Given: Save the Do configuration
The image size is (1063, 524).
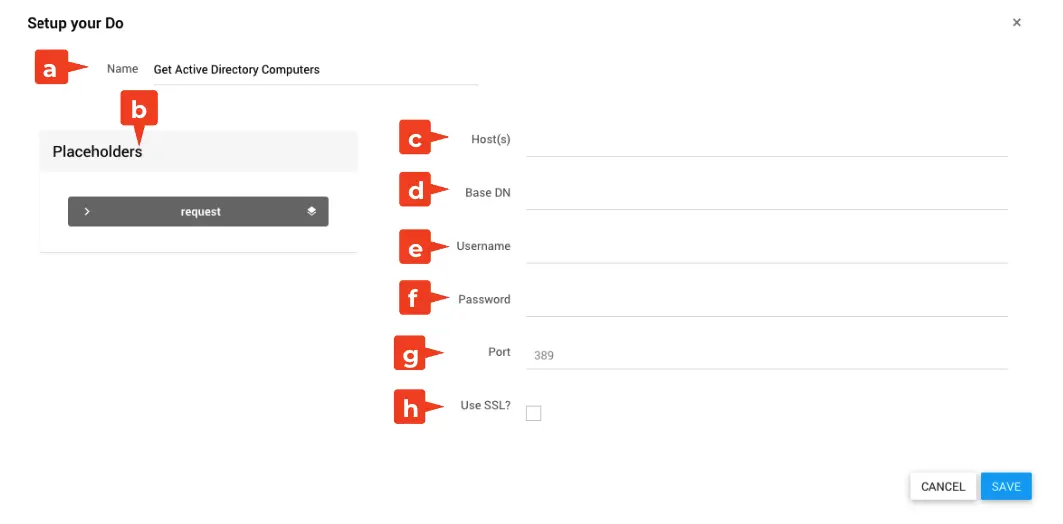Looking at the screenshot, I should click(1005, 486).
